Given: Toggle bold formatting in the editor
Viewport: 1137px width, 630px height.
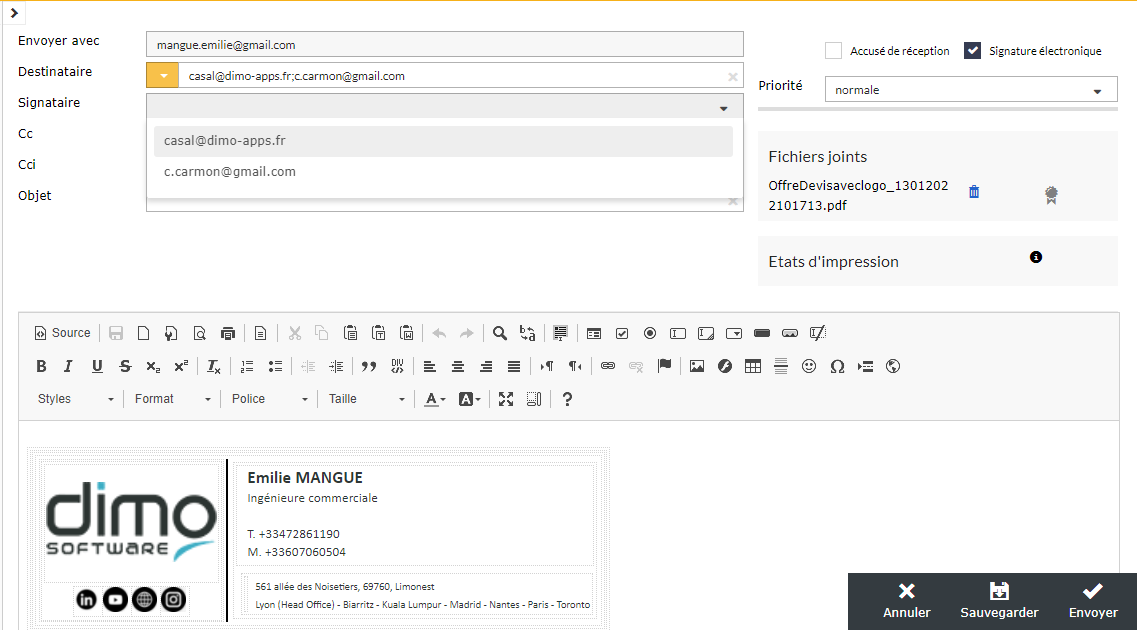Looking at the screenshot, I should point(41,367).
